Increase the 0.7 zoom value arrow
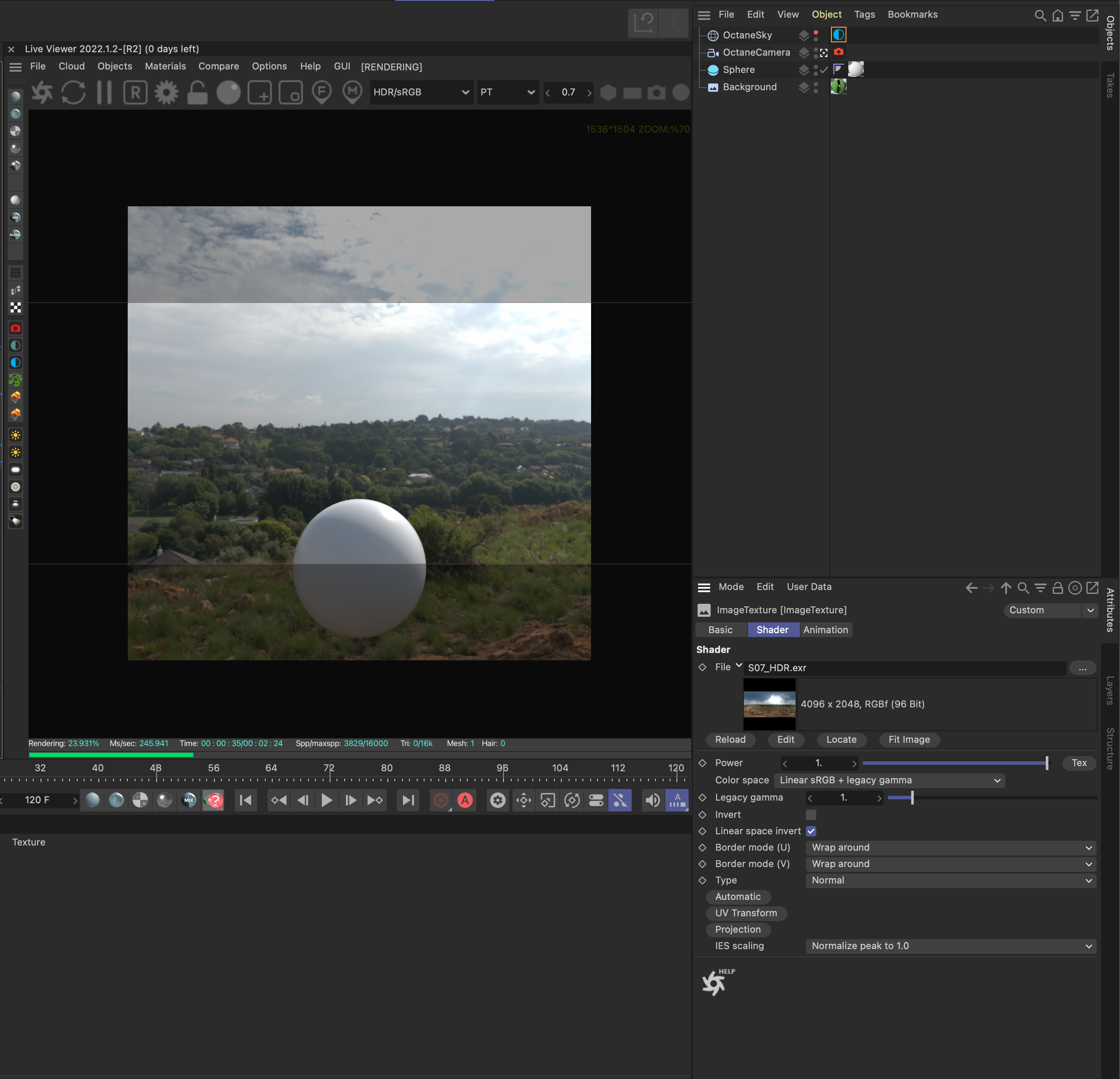This screenshot has width=1120, height=1079. (589, 93)
